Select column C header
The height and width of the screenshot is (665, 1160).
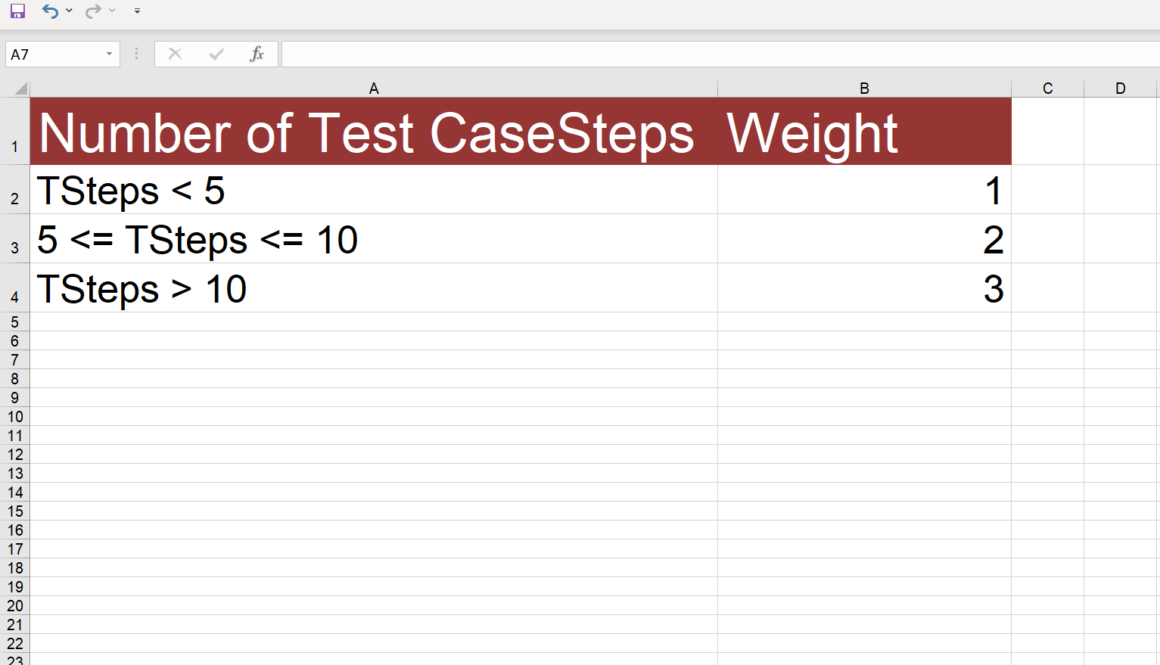1047,88
